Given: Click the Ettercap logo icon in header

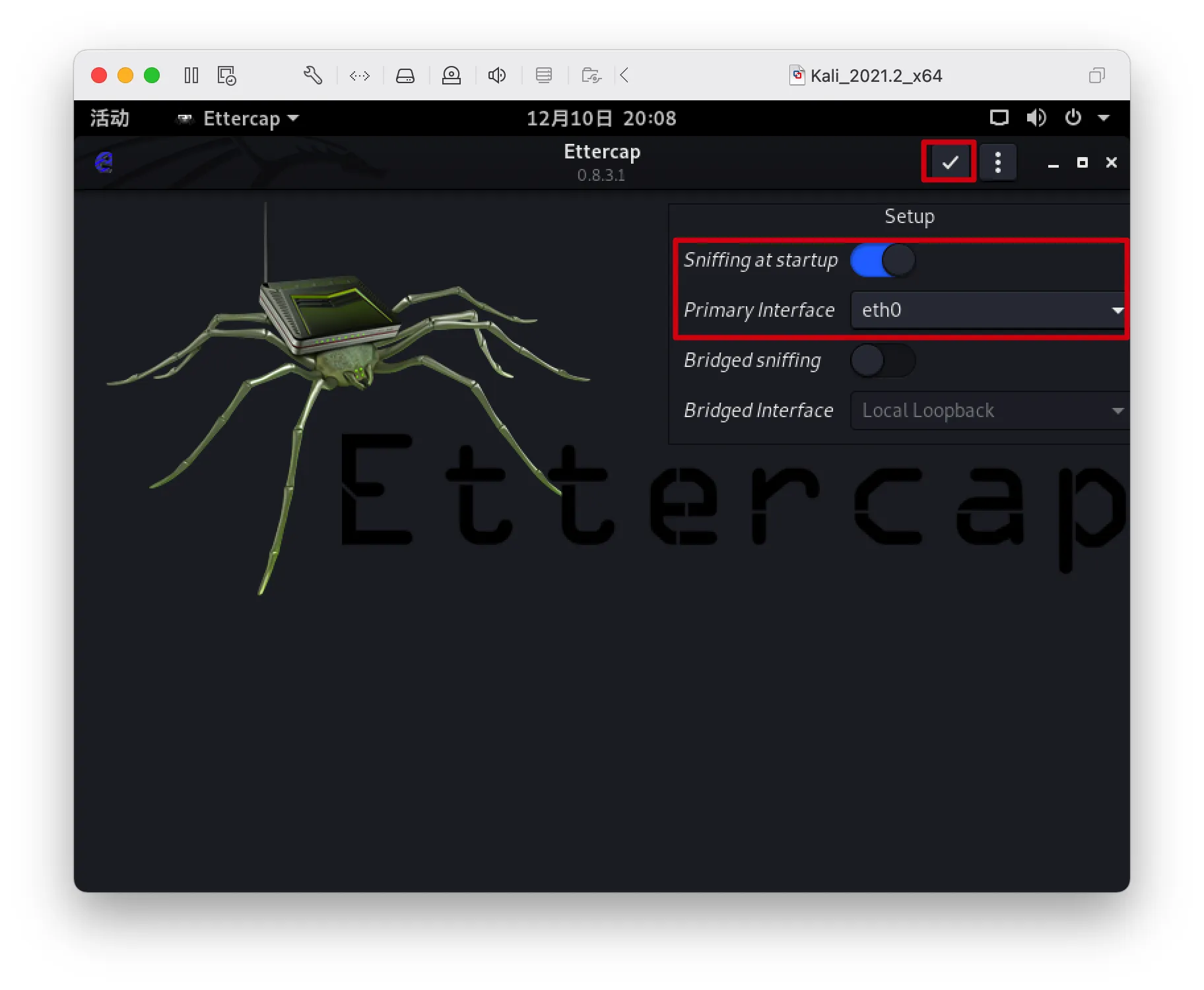Looking at the screenshot, I should [104, 162].
